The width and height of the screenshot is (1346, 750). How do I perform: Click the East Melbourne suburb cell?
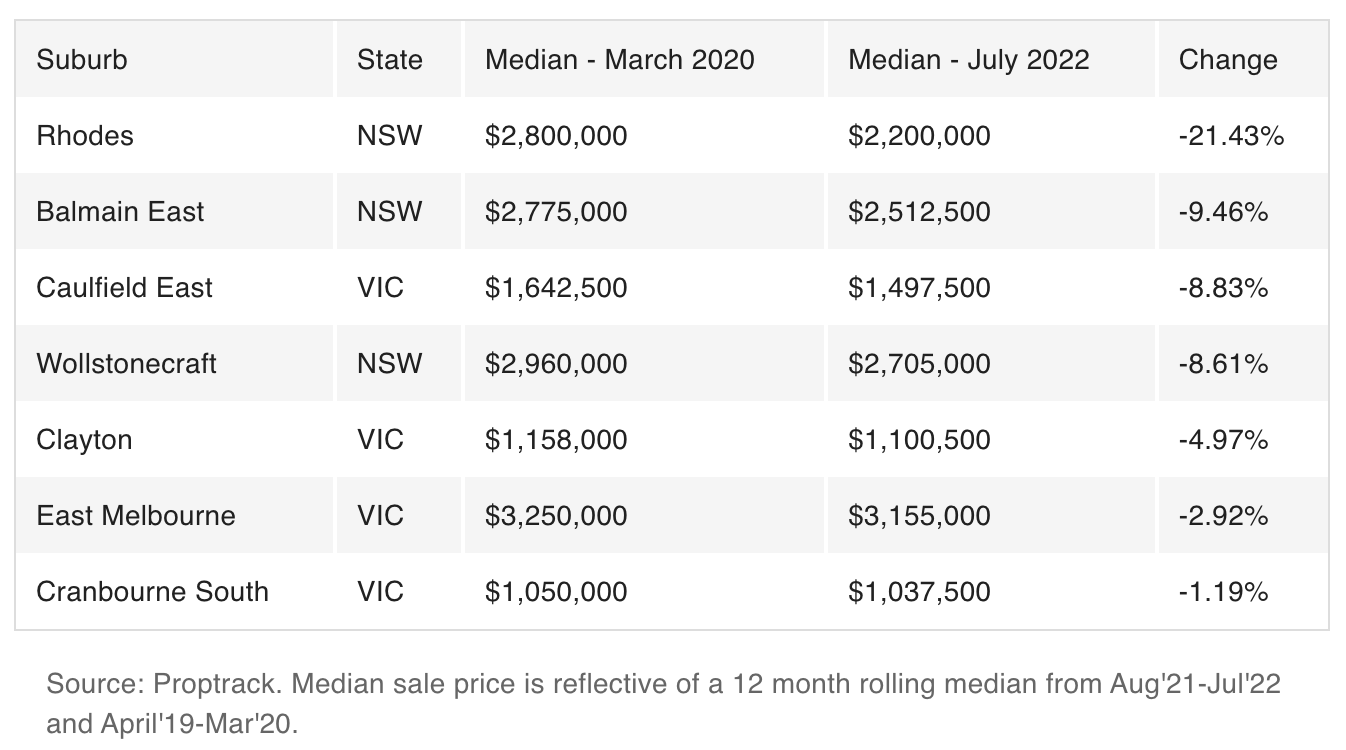tap(136, 516)
